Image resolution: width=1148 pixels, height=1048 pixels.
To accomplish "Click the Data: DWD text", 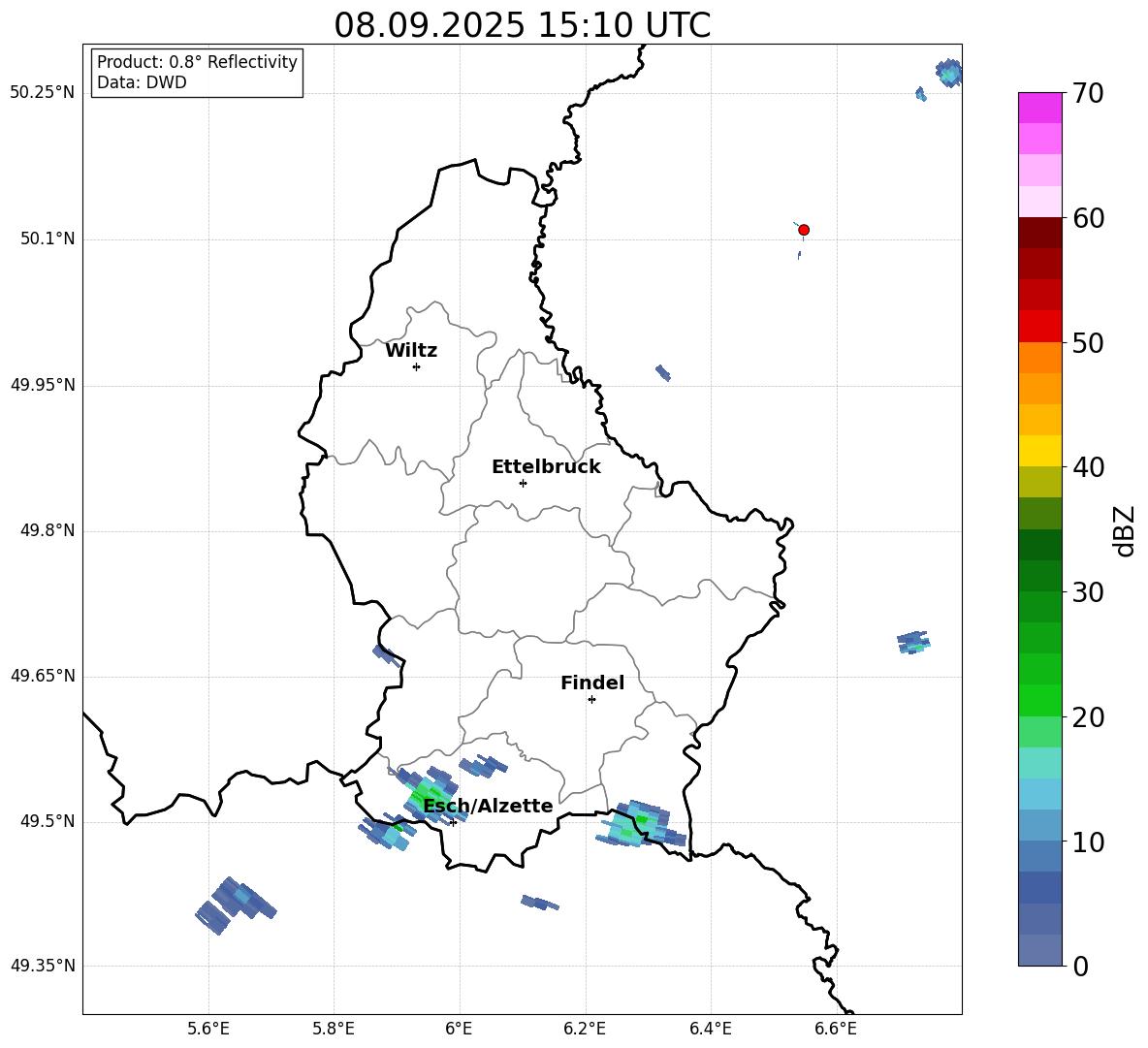I will [142, 82].
